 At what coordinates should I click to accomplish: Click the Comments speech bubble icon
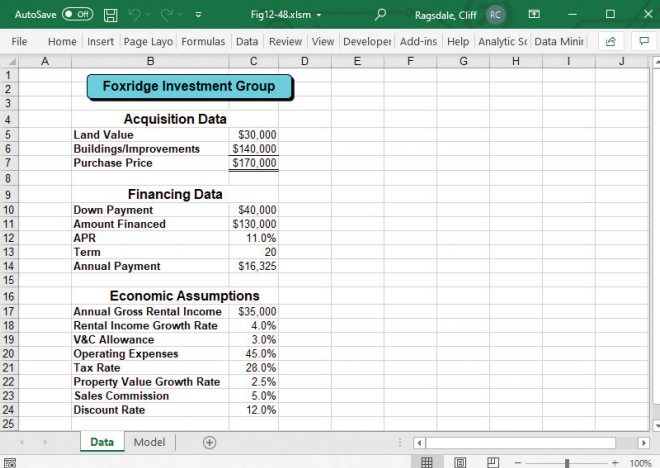(x=644, y=41)
